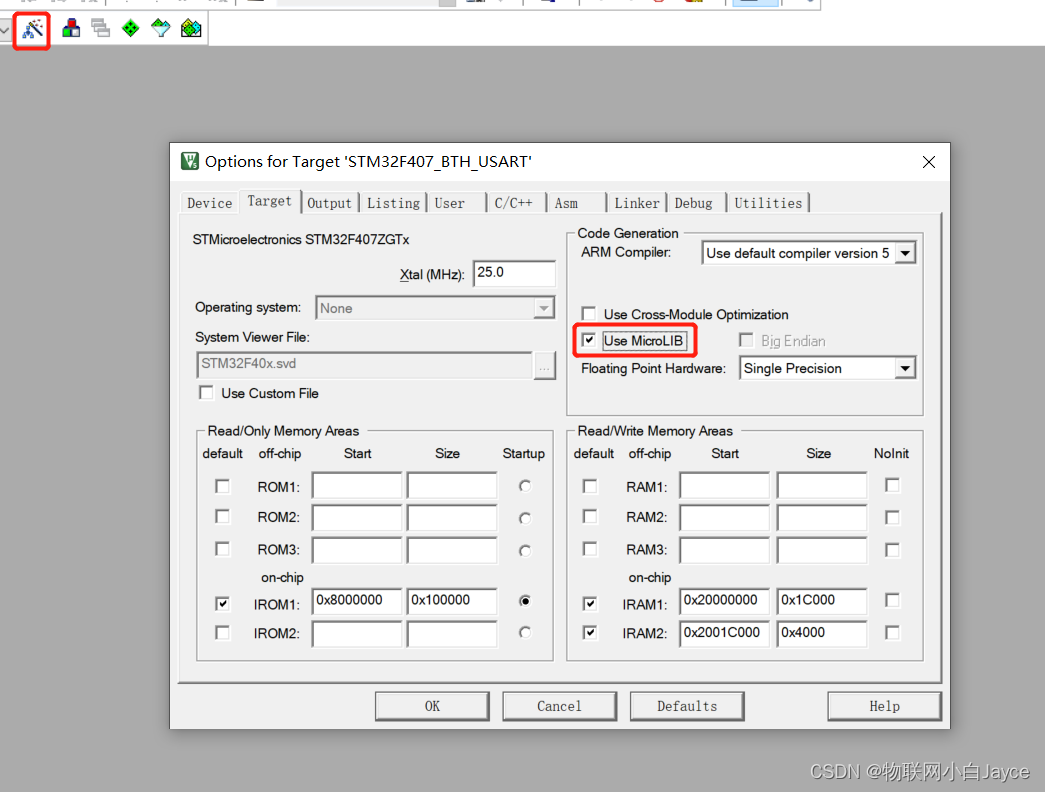Image resolution: width=1045 pixels, height=792 pixels.
Task: Switch to the C/C++ tab
Action: coord(513,203)
